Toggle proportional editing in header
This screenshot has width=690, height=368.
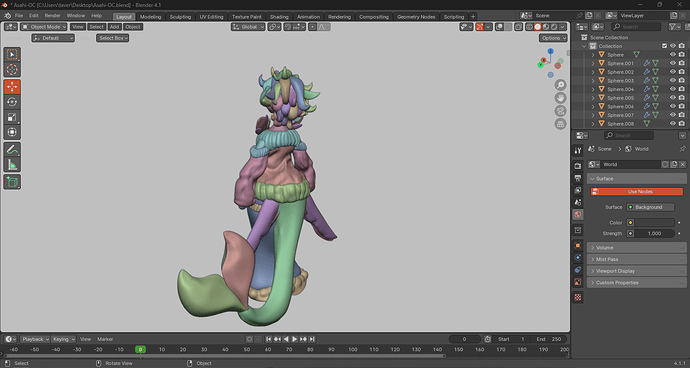point(312,27)
